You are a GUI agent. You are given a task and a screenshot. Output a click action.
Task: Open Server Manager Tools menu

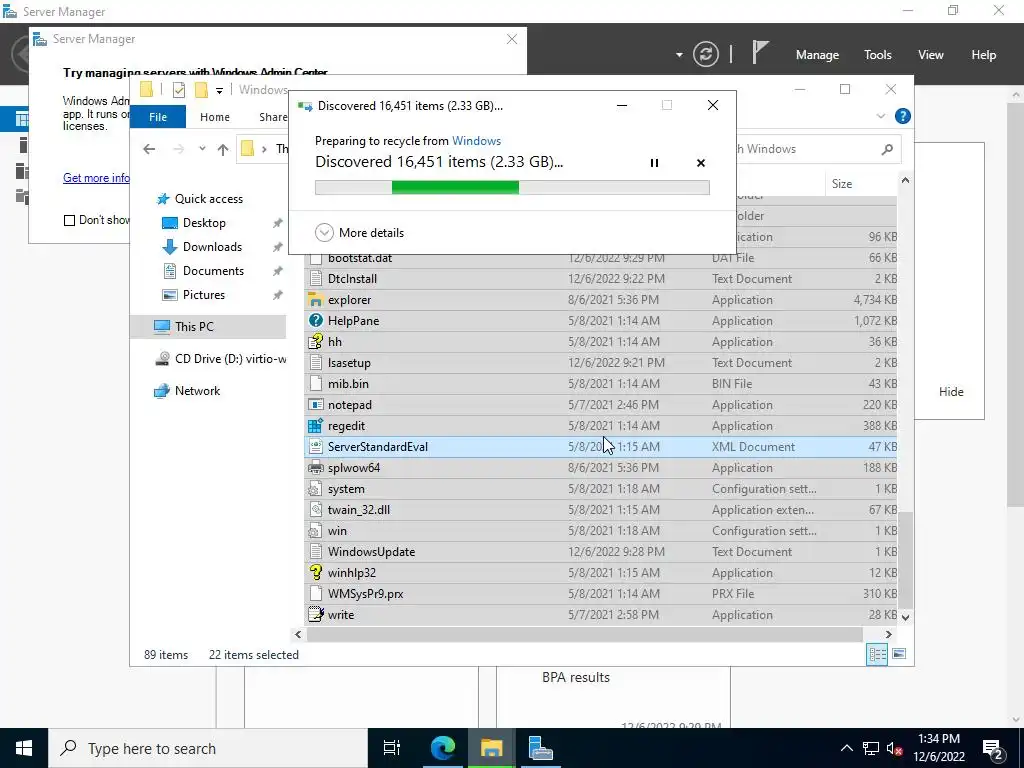[878, 55]
